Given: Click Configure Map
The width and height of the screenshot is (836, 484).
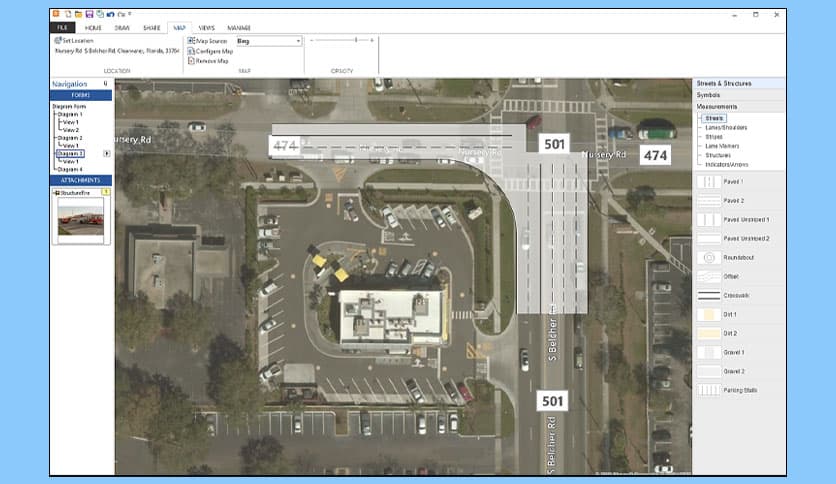Looking at the screenshot, I should pos(210,51).
